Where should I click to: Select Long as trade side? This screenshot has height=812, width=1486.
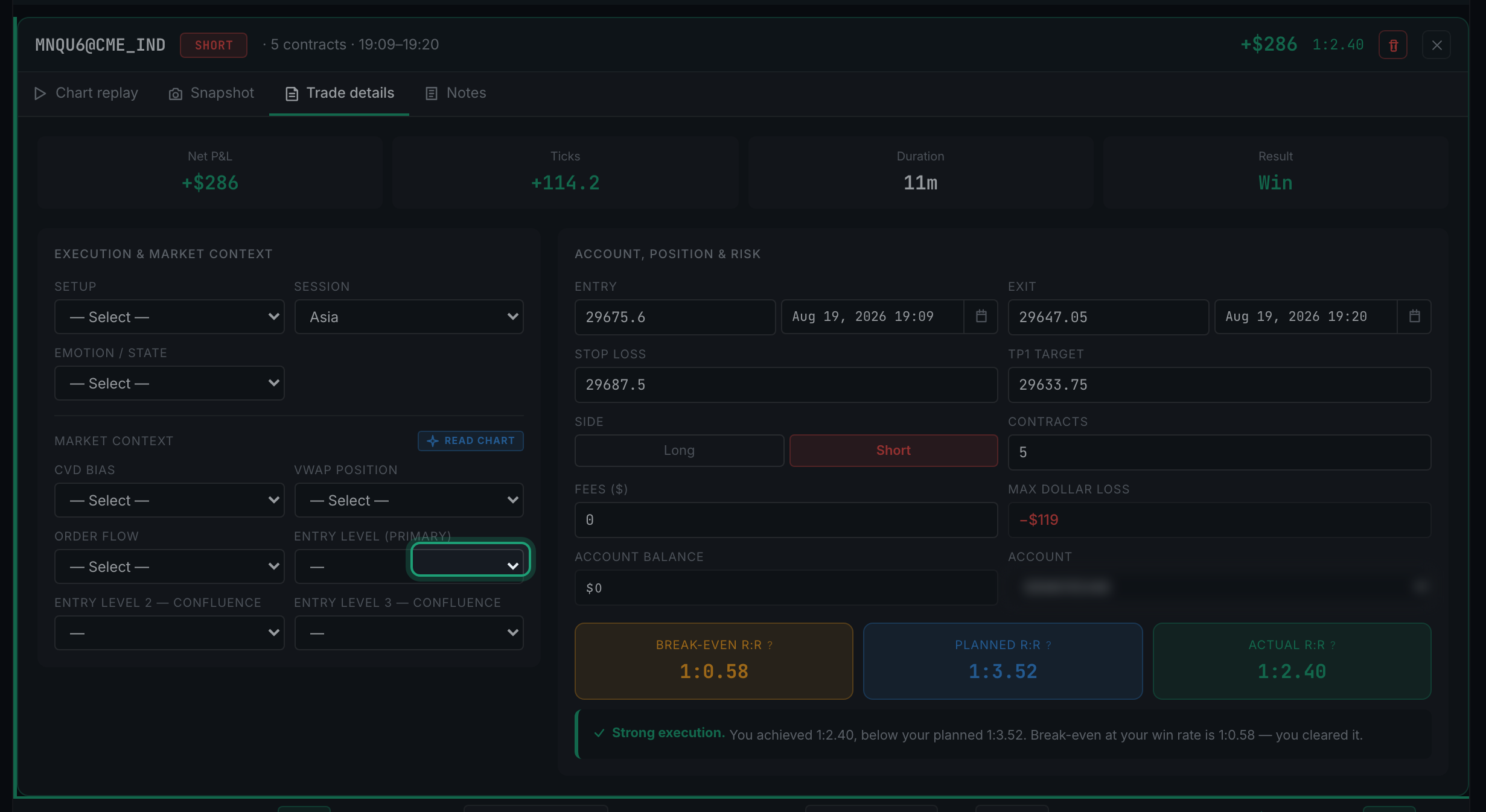point(679,451)
